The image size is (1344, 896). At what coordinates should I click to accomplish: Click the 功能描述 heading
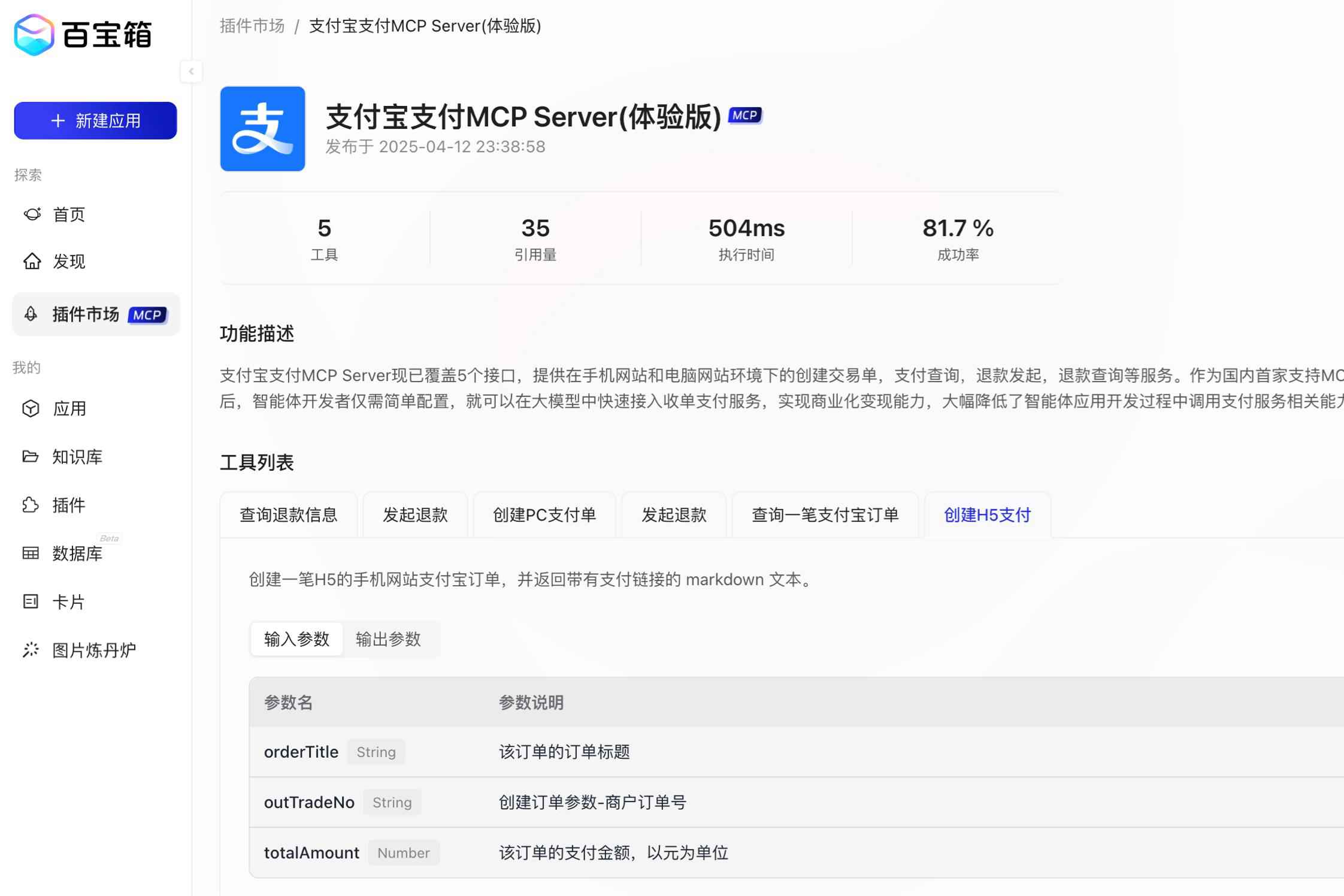tap(257, 334)
